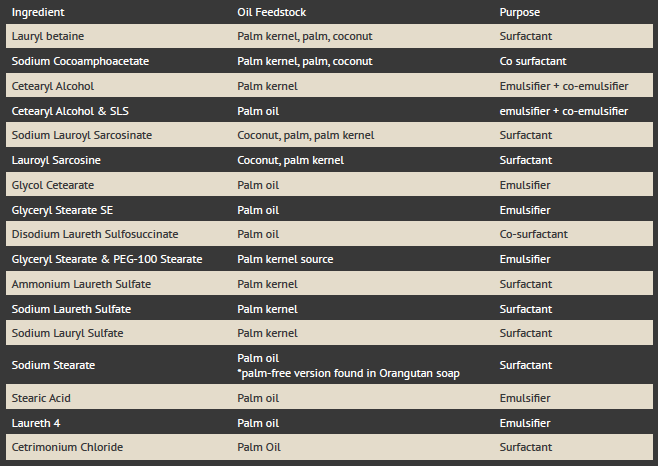658x466 pixels.
Task: Click the Ingredient column header
Action: pyautogui.click(x=38, y=12)
